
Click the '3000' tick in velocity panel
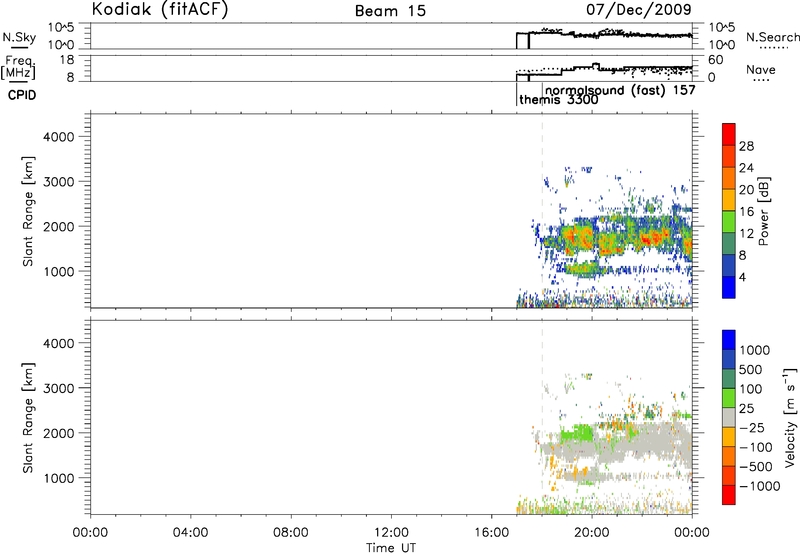pos(58,388)
